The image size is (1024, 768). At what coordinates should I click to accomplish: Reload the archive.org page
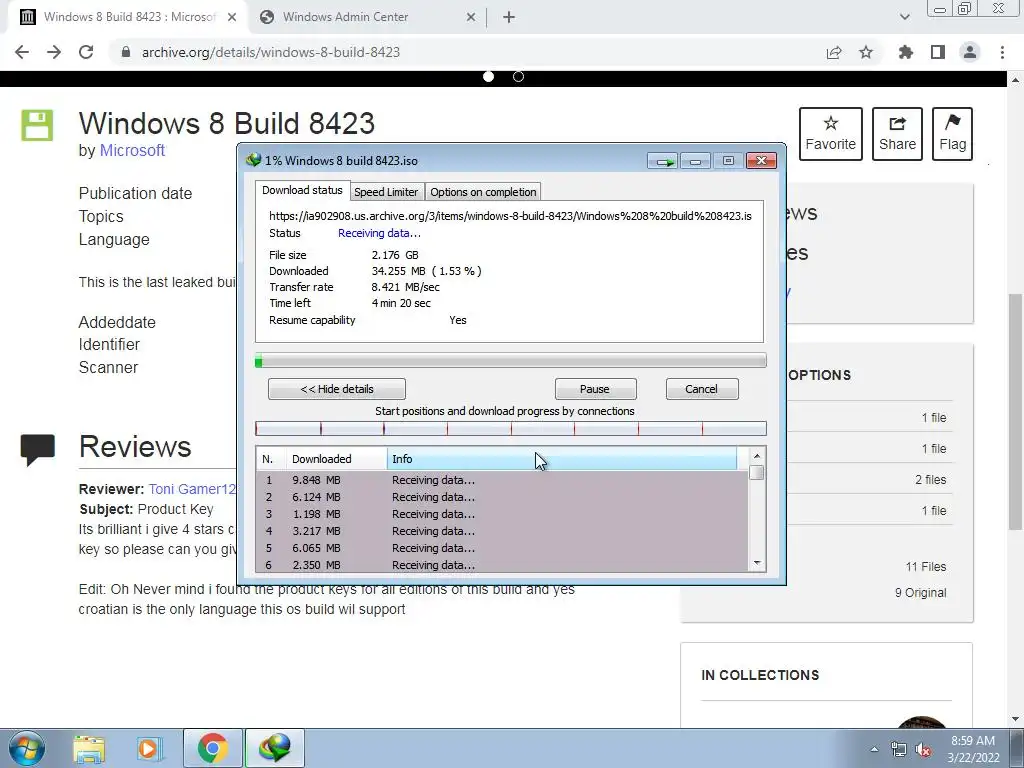tap(86, 52)
